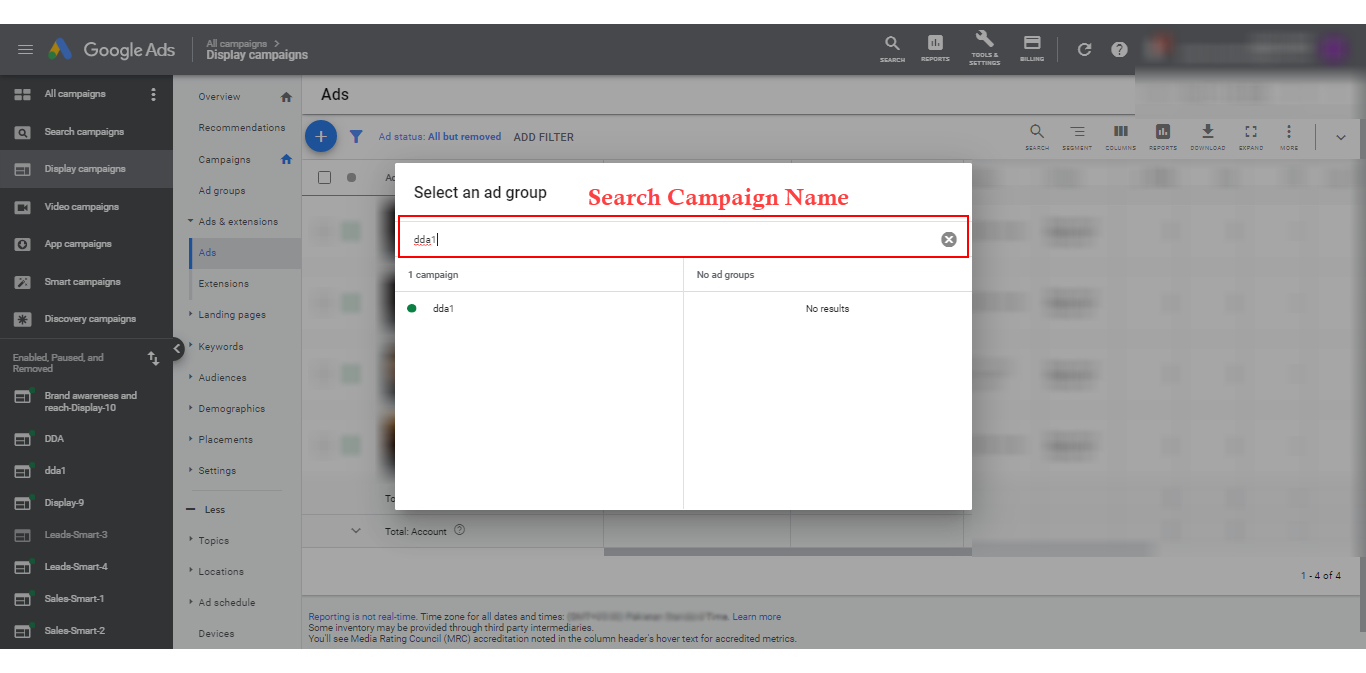1366x673 pixels.
Task: Click the Ad status filter chip
Action: point(439,137)
